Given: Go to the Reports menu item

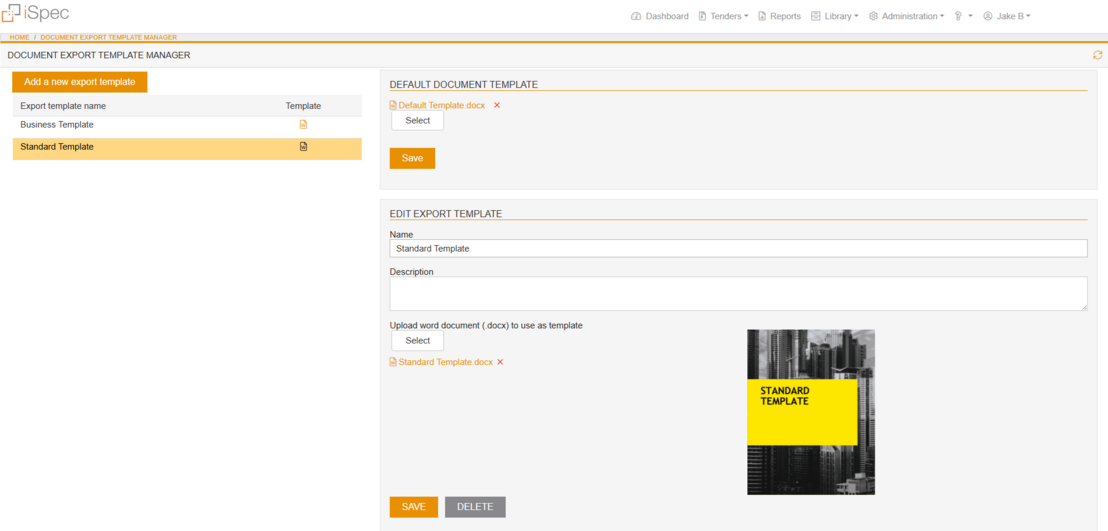Looking at the screenshot, I should (x=779, y=16).
